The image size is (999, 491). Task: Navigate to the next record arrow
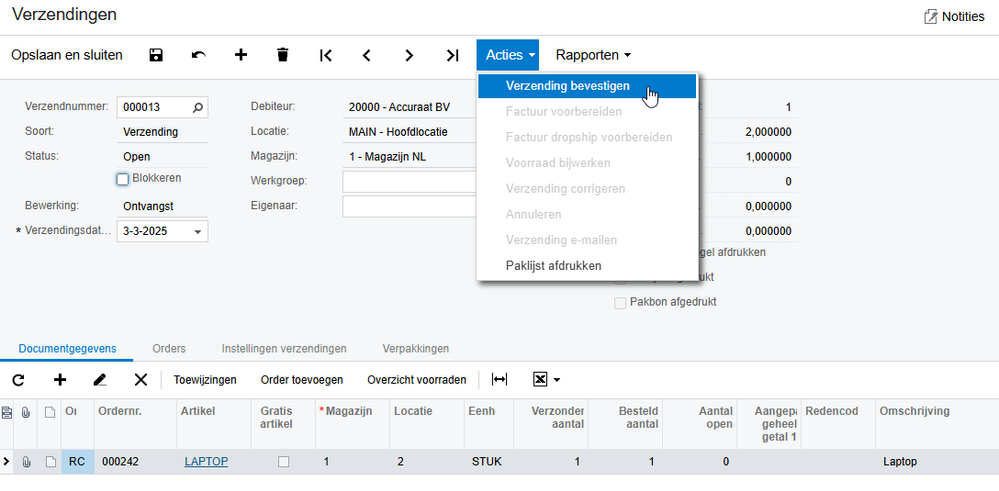coord(409,55)
